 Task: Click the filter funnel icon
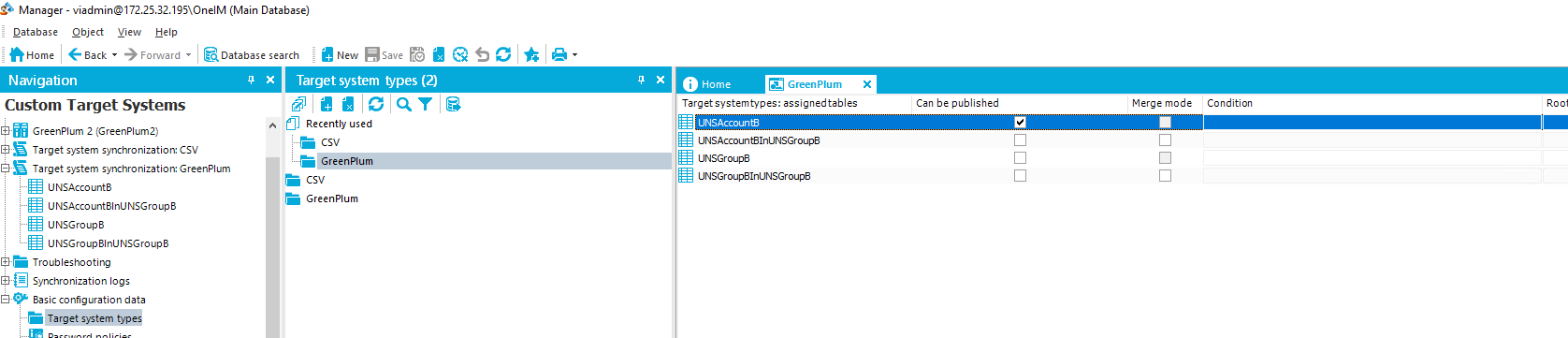(x=426, y=104)
